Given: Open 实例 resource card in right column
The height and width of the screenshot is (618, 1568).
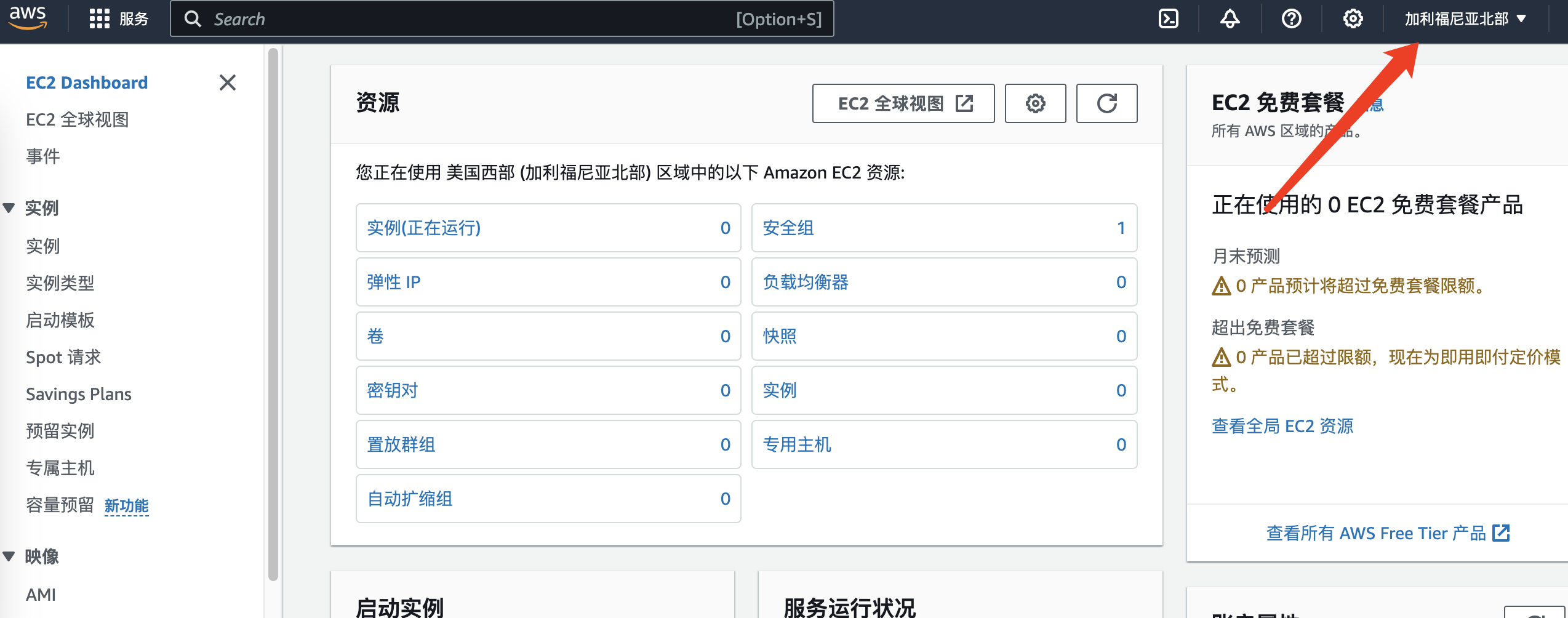Looking at the screenshot, I should pyautogui.click(x=945, y=390).
